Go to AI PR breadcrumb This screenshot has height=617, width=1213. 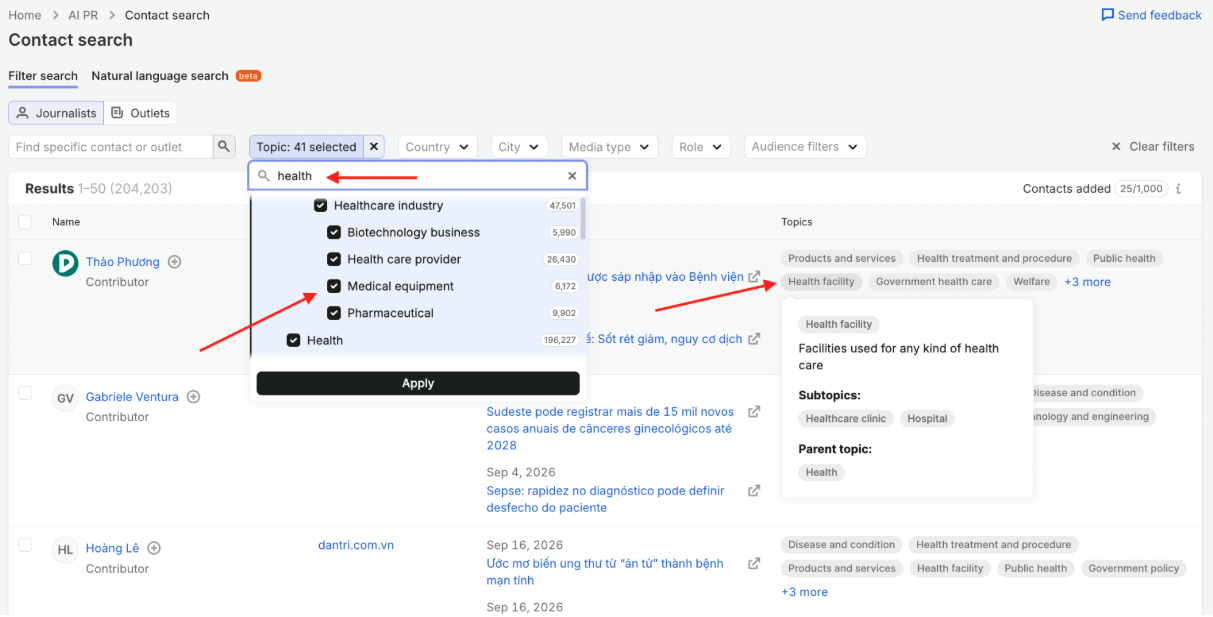point(84,15)
